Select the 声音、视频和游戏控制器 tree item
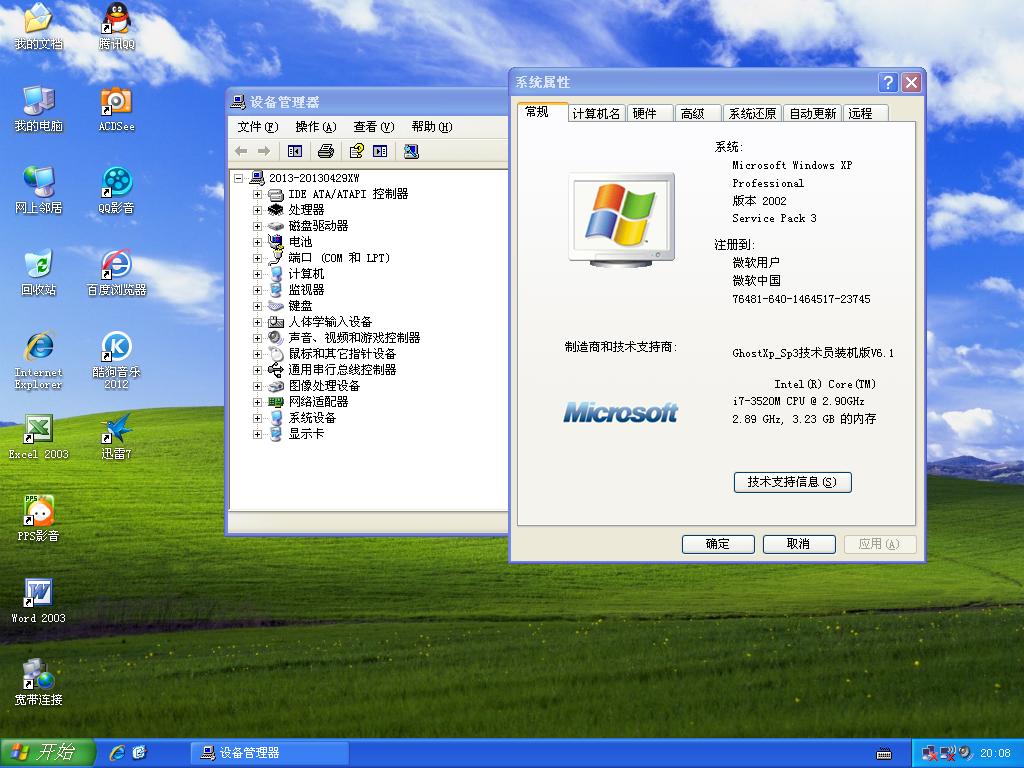1024x768 pixels. (x=354, y=338)
